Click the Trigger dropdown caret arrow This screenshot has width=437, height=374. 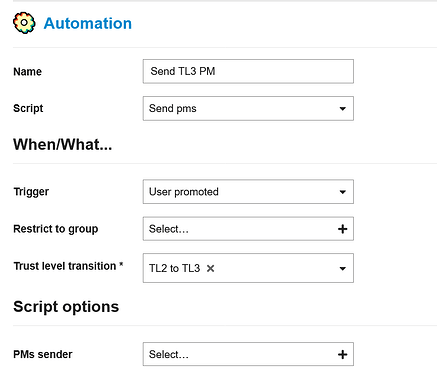coord(342,192)
